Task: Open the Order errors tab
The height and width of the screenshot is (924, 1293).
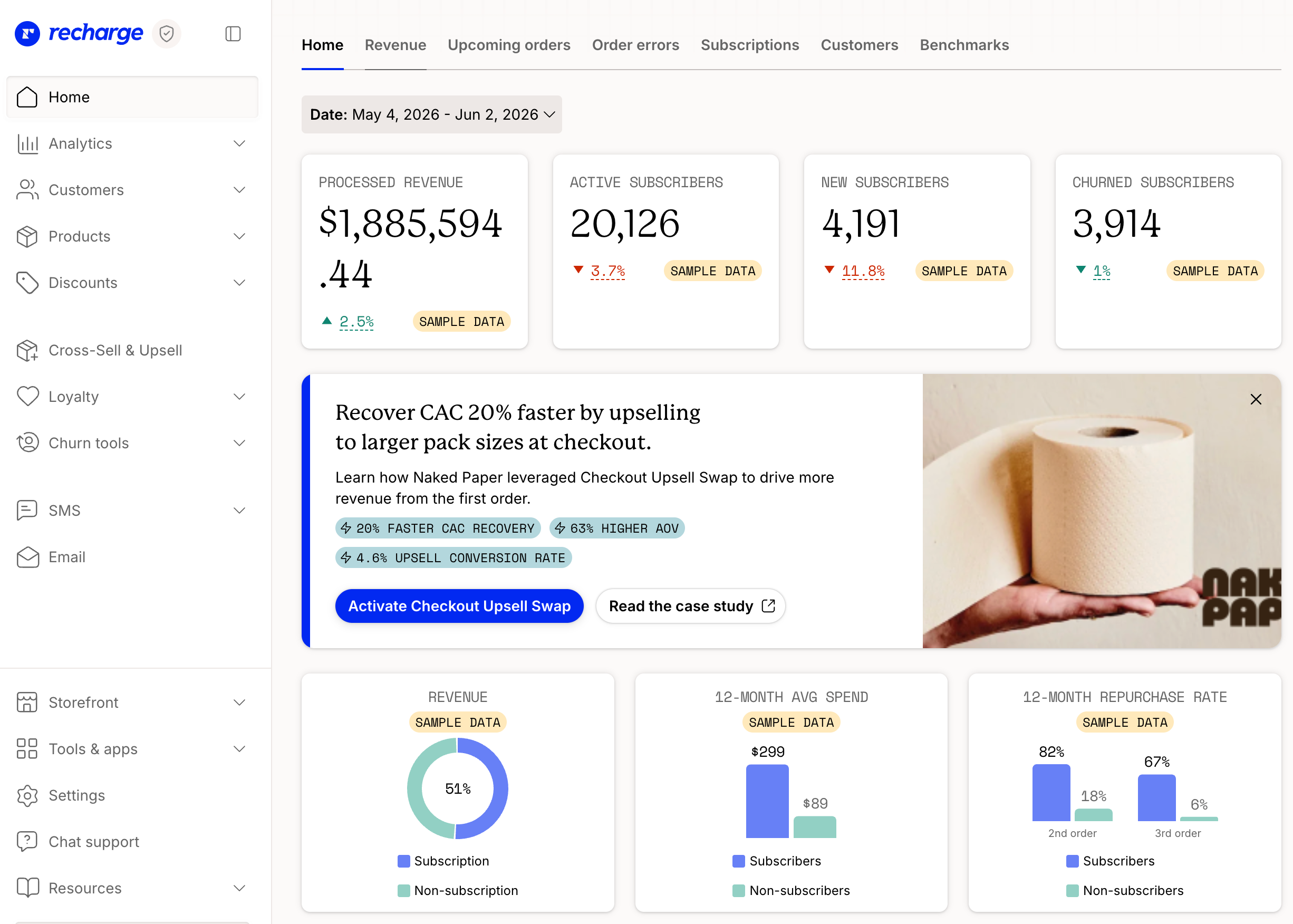Action: 635,45
